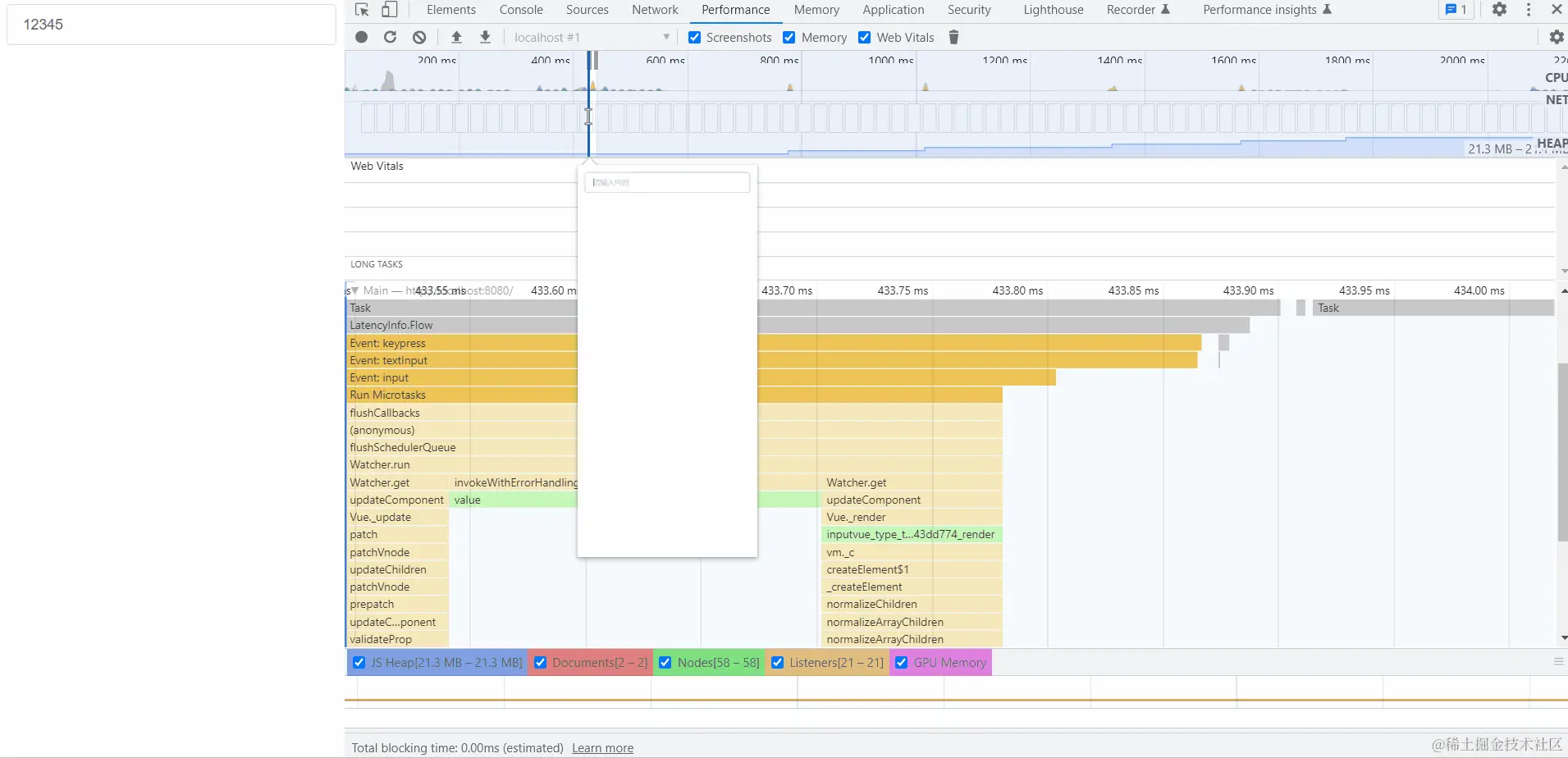Switch to the Application tab

point(894,10)
